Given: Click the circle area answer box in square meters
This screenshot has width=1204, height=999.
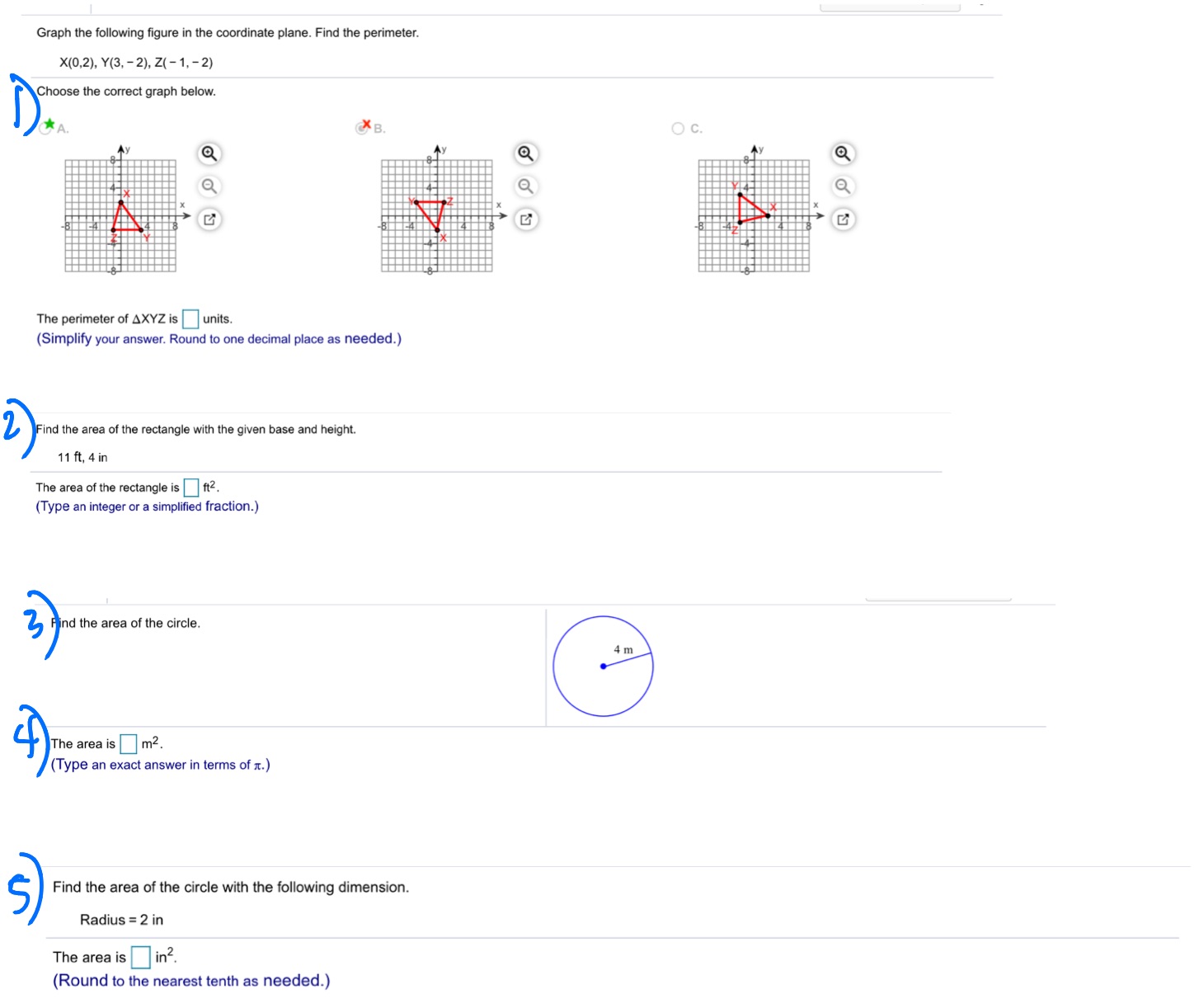Looking at the screenshot, I should [x=129, y=743].
